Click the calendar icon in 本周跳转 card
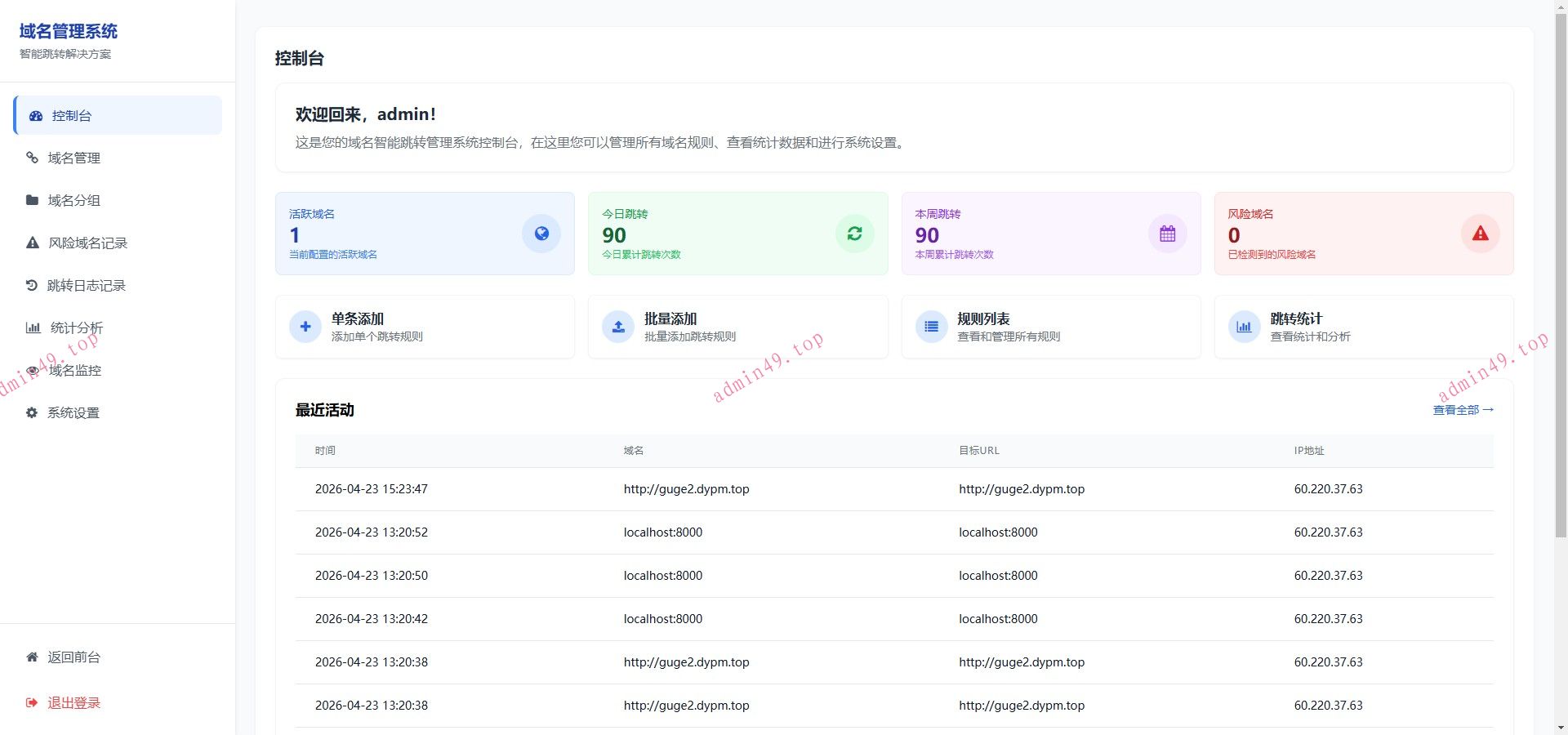The height and width of the screenshot is (735, 1568). (1168, 234)
